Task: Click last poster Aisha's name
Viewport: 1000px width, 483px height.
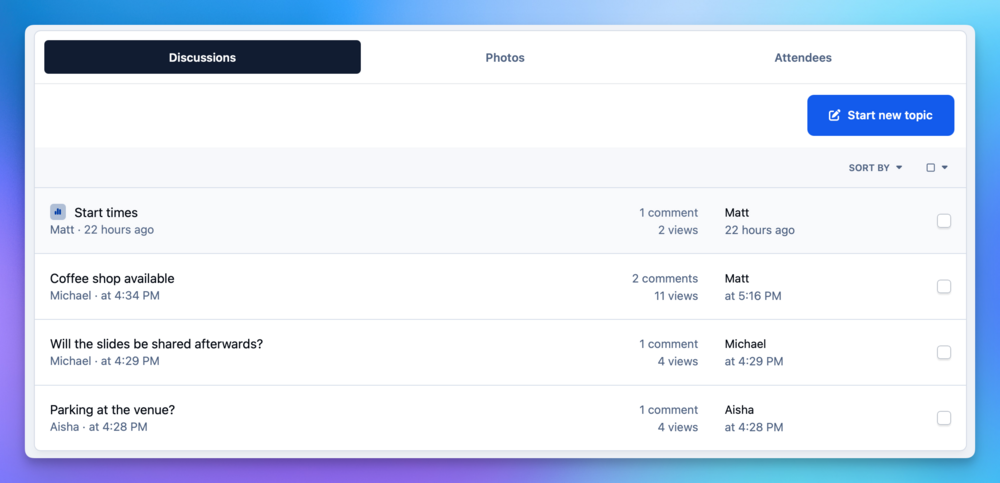Action: coord(739,410)
